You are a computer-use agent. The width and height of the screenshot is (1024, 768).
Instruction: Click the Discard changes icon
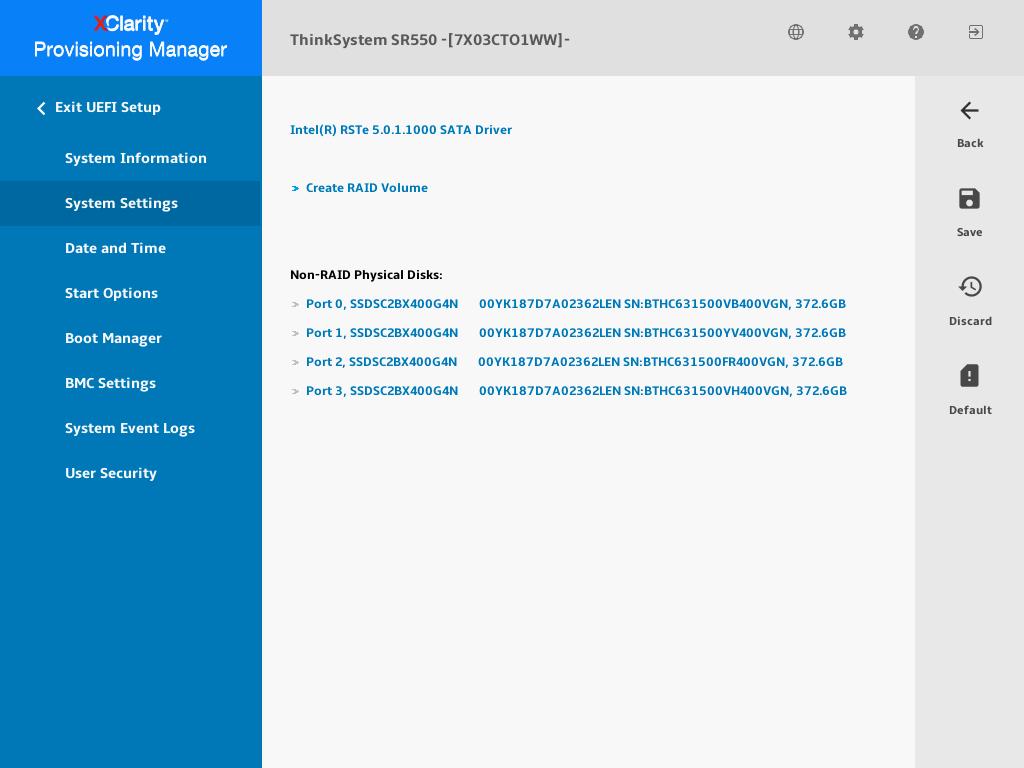(970, 287)
